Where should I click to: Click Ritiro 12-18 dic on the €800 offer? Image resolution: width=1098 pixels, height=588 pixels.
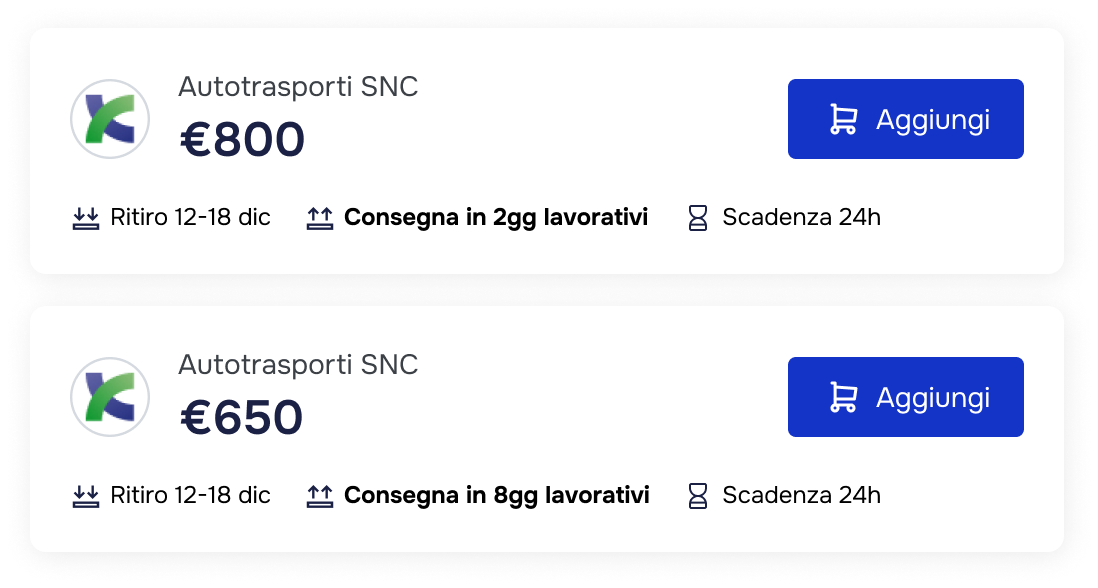(x=190, y=217)
